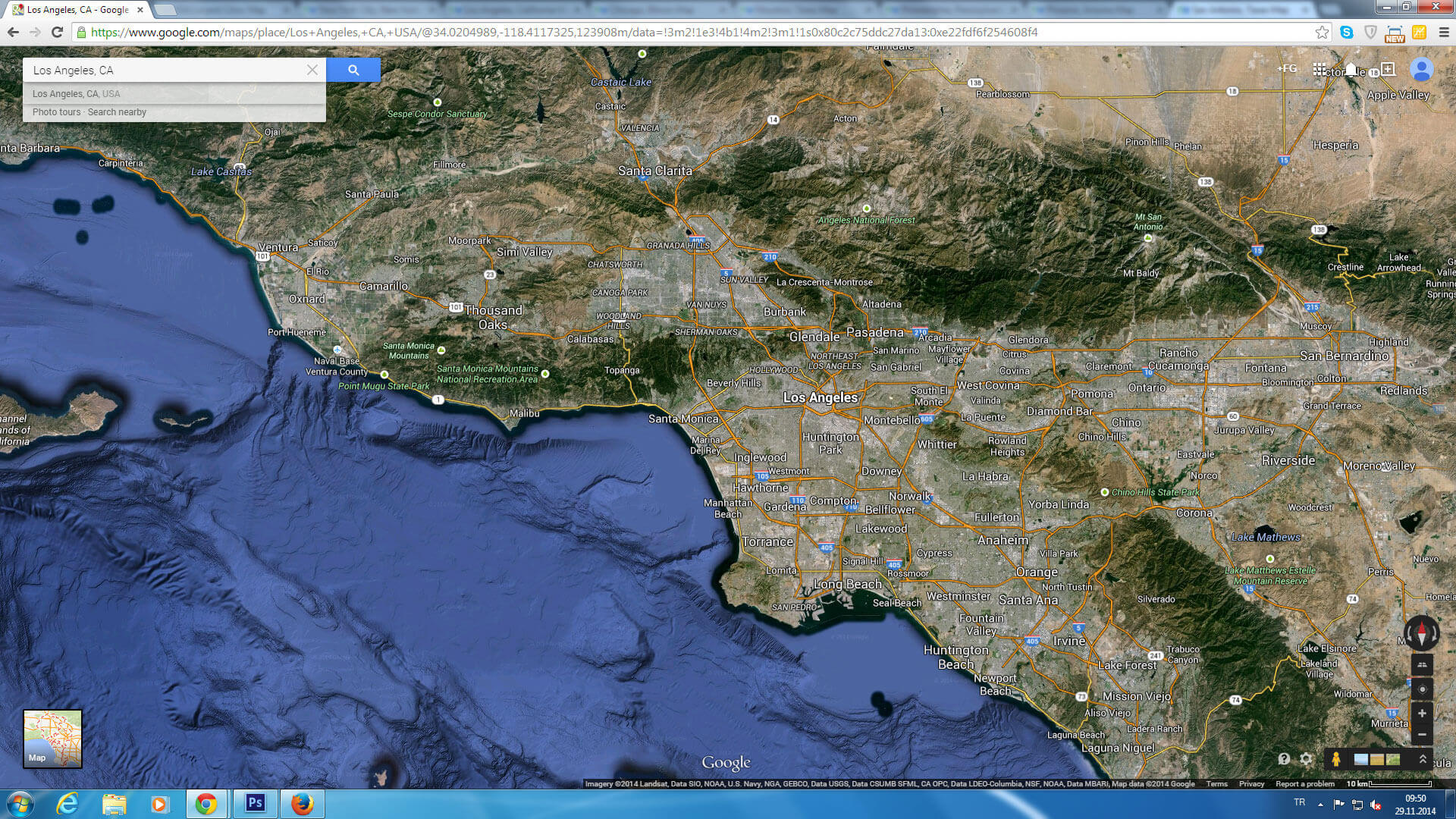The image size is (1456, 819).
Task: Click the help question mark bubble
Action: [1284, 758]
